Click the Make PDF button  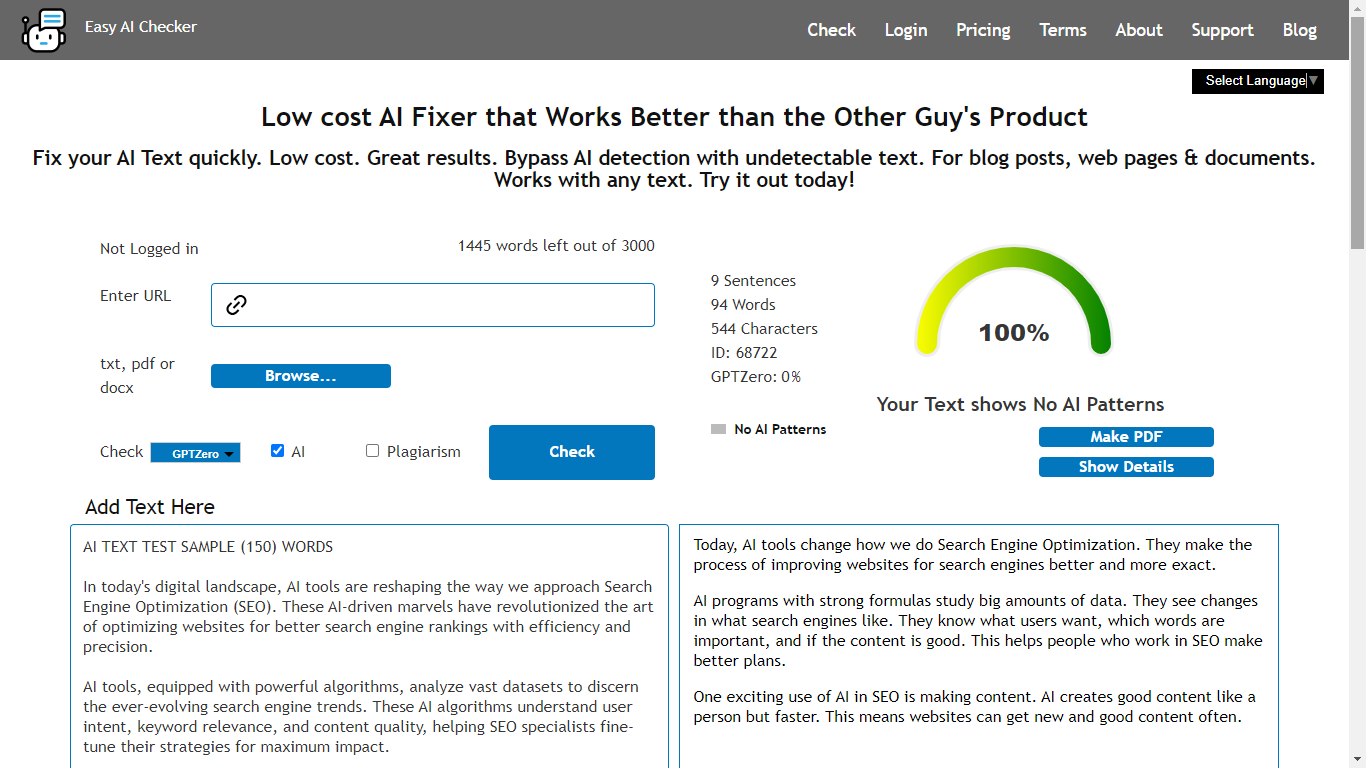coord(1126,437)
